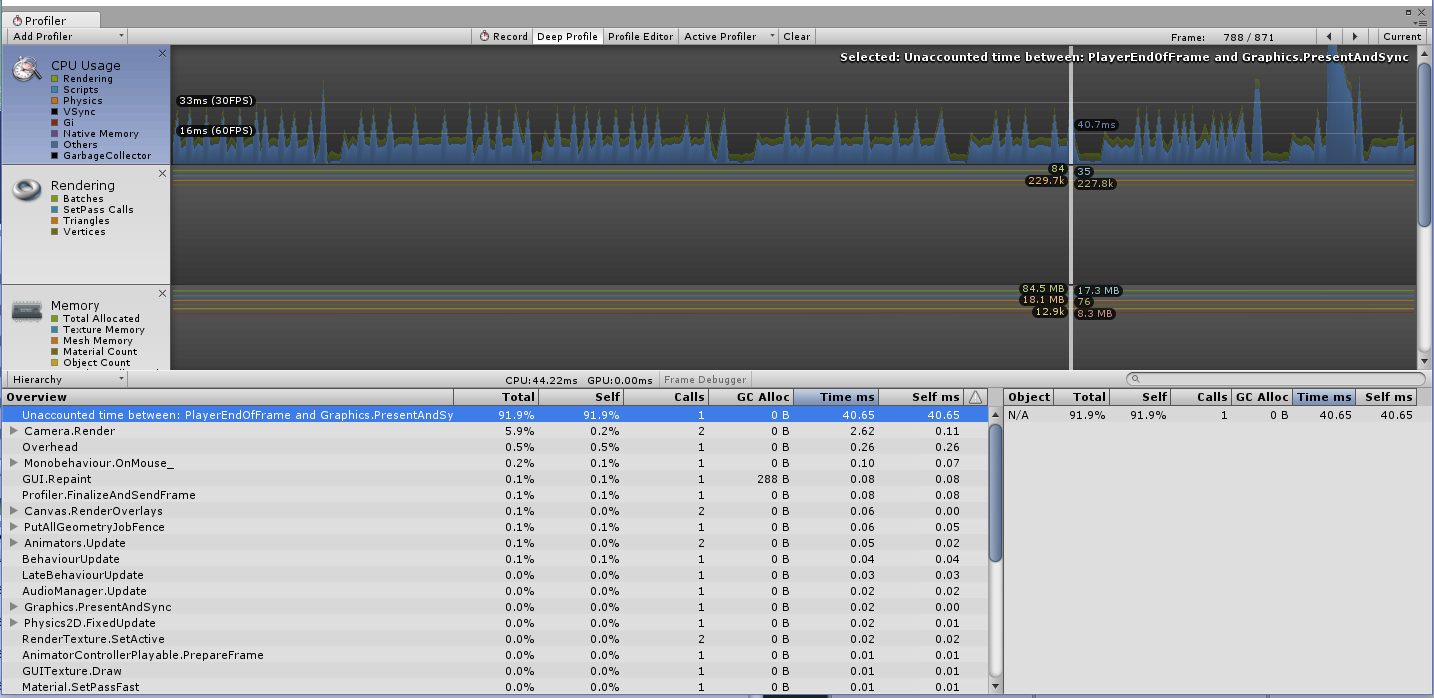The image size is (1434, 698).
Task: Open the Add Profiler dropdown
Action: pos(66,36)
